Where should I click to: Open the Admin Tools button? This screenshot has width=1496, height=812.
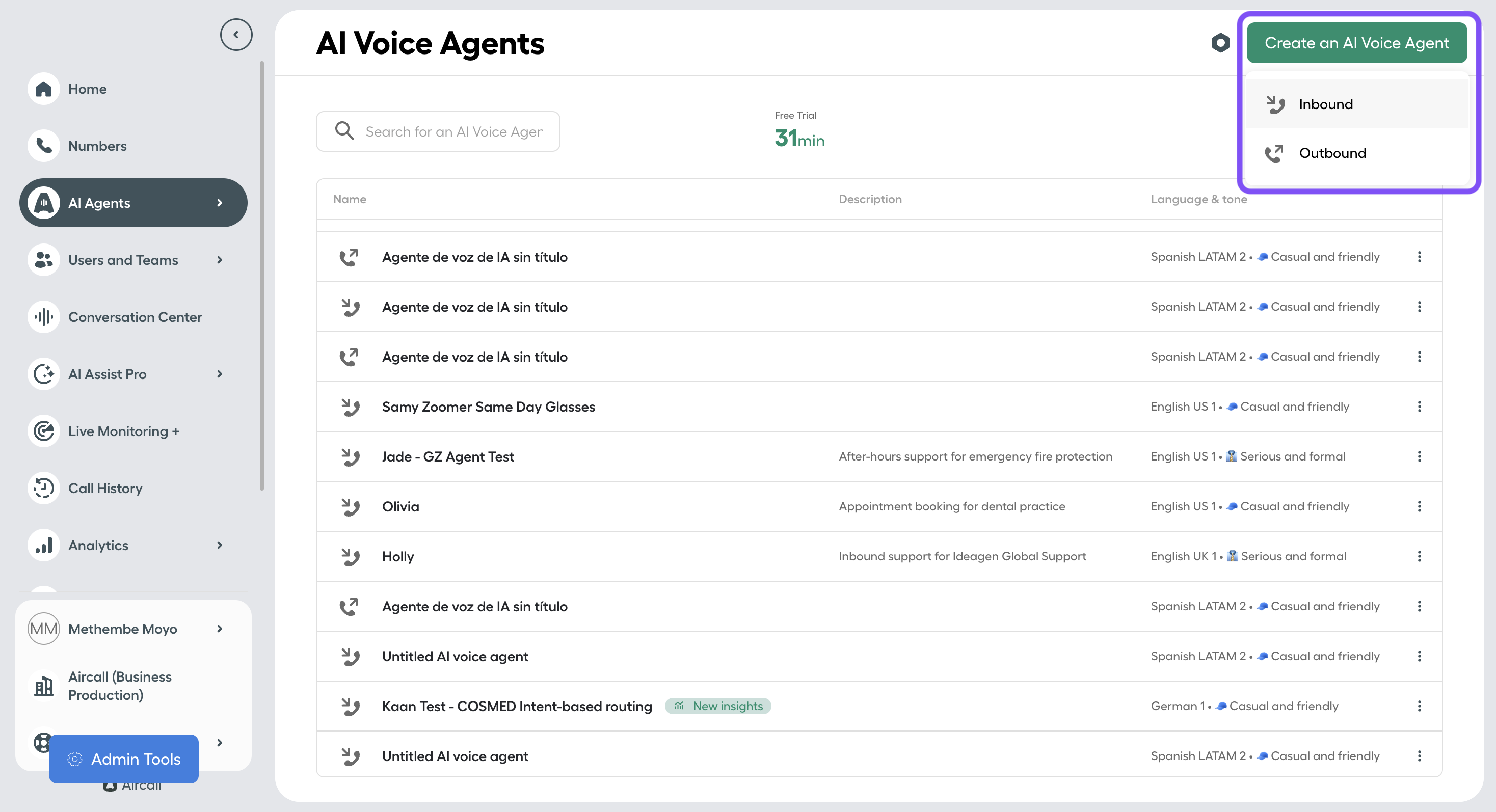tap(124, 759)
